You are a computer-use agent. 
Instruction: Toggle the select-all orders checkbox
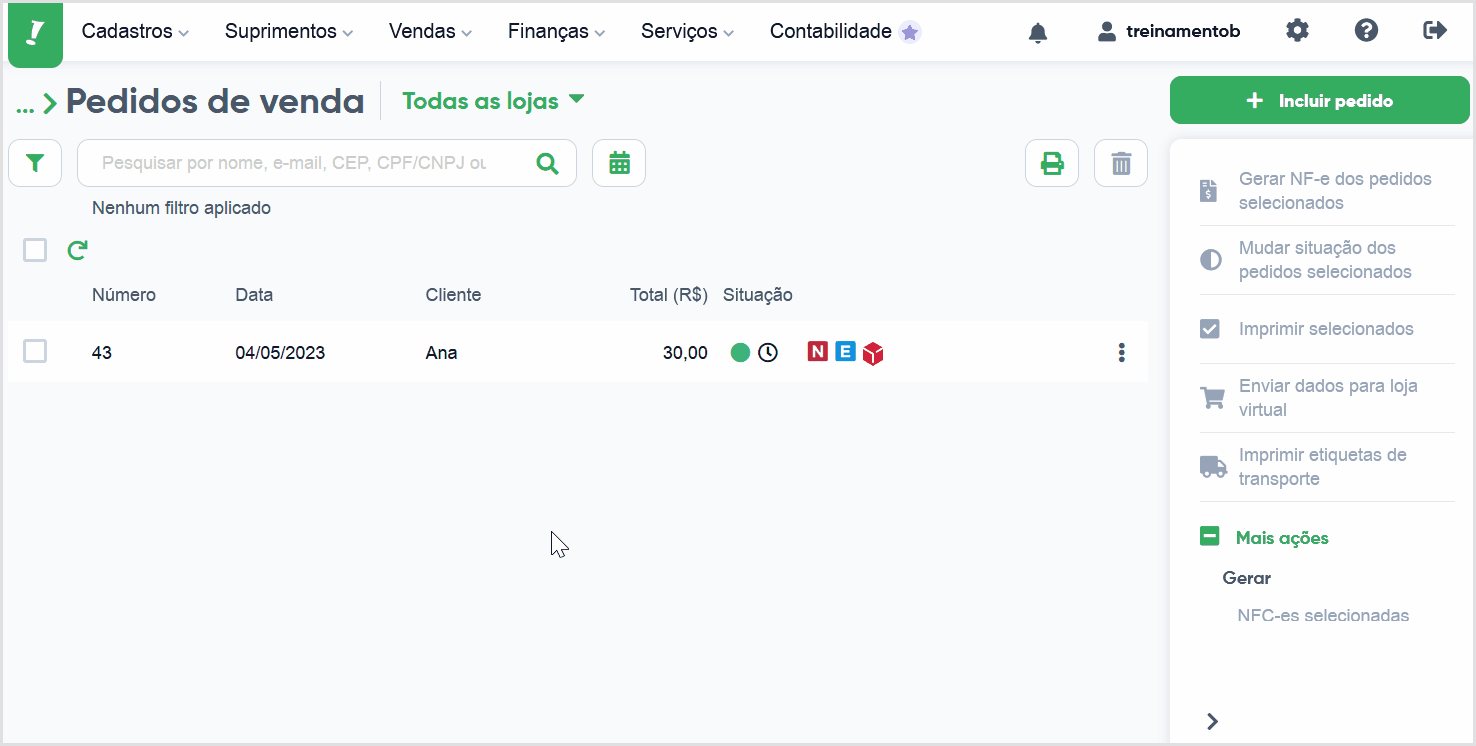tap(35, 250)
